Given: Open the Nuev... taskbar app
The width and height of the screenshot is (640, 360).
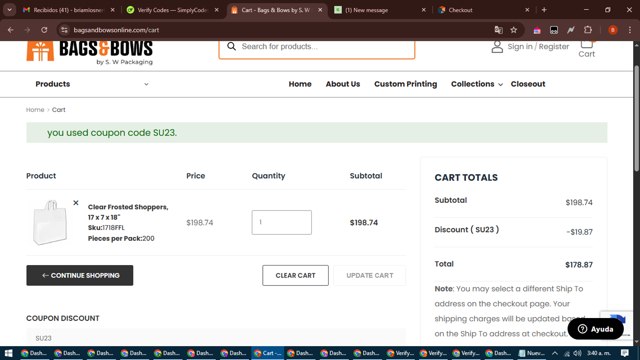Looking at the screenshot, I should 532,353.
